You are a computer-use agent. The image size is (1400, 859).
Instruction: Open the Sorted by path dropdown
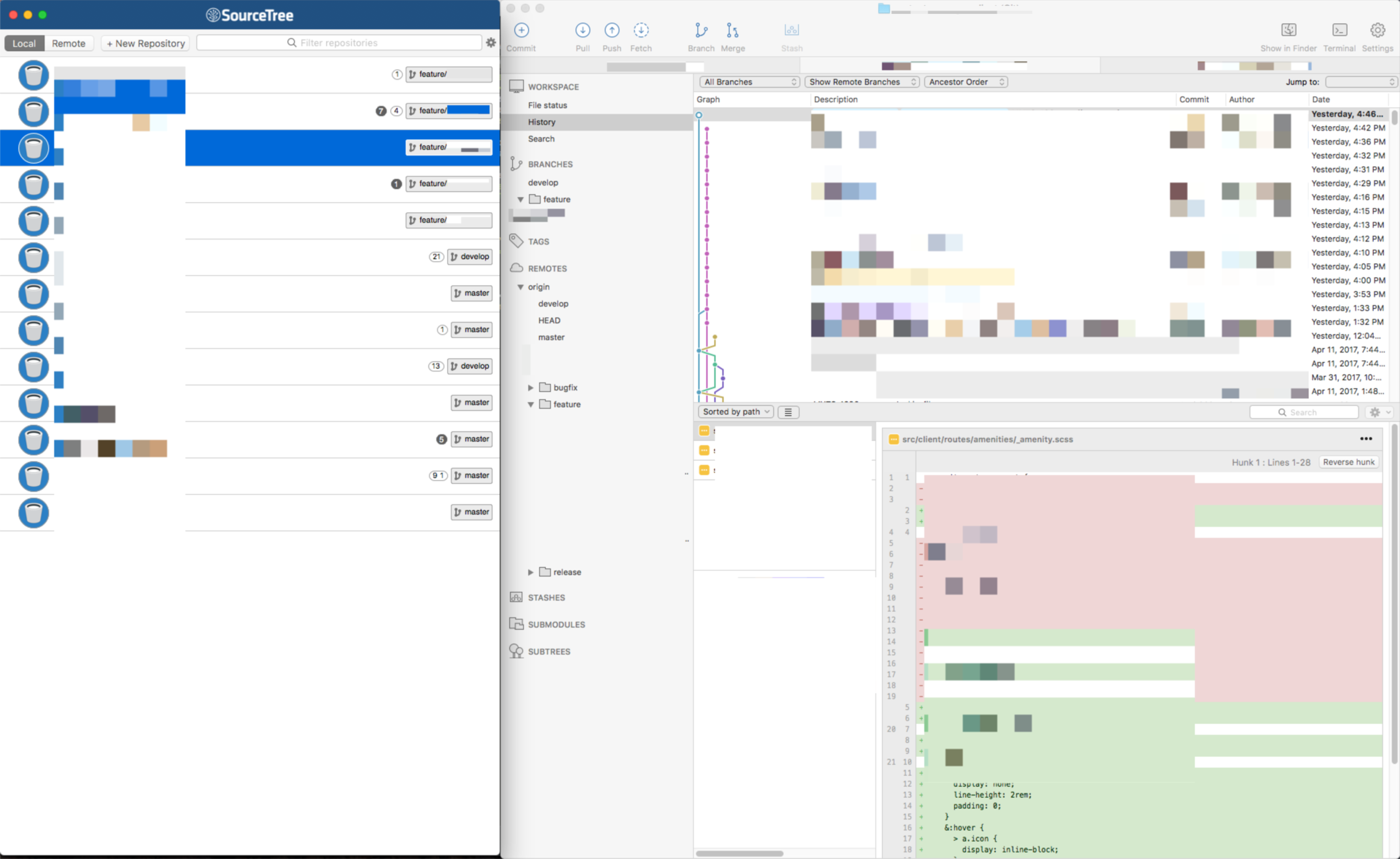click(735, 412)
